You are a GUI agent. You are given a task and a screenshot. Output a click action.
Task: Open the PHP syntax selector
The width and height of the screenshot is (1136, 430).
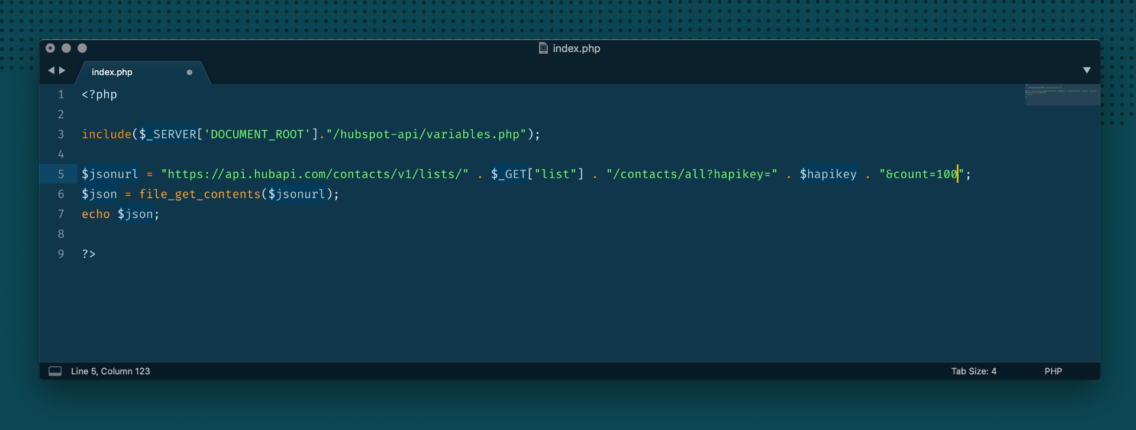pos(1053,371)
